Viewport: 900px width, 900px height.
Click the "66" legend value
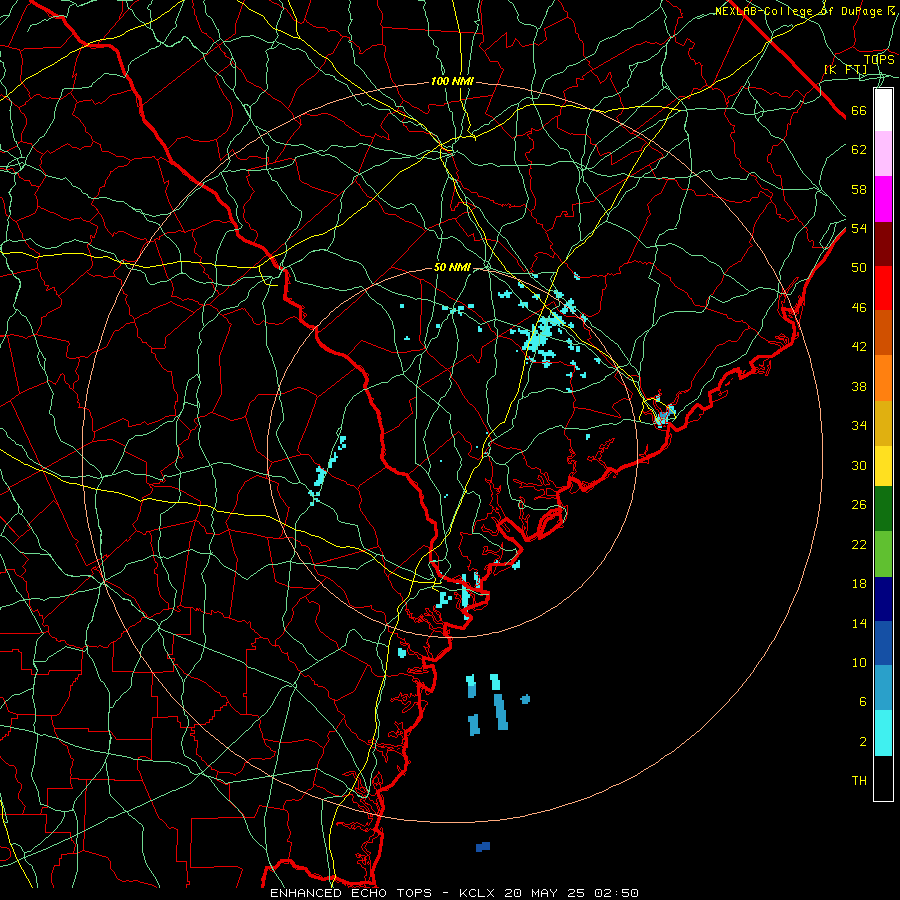[859, 111]
